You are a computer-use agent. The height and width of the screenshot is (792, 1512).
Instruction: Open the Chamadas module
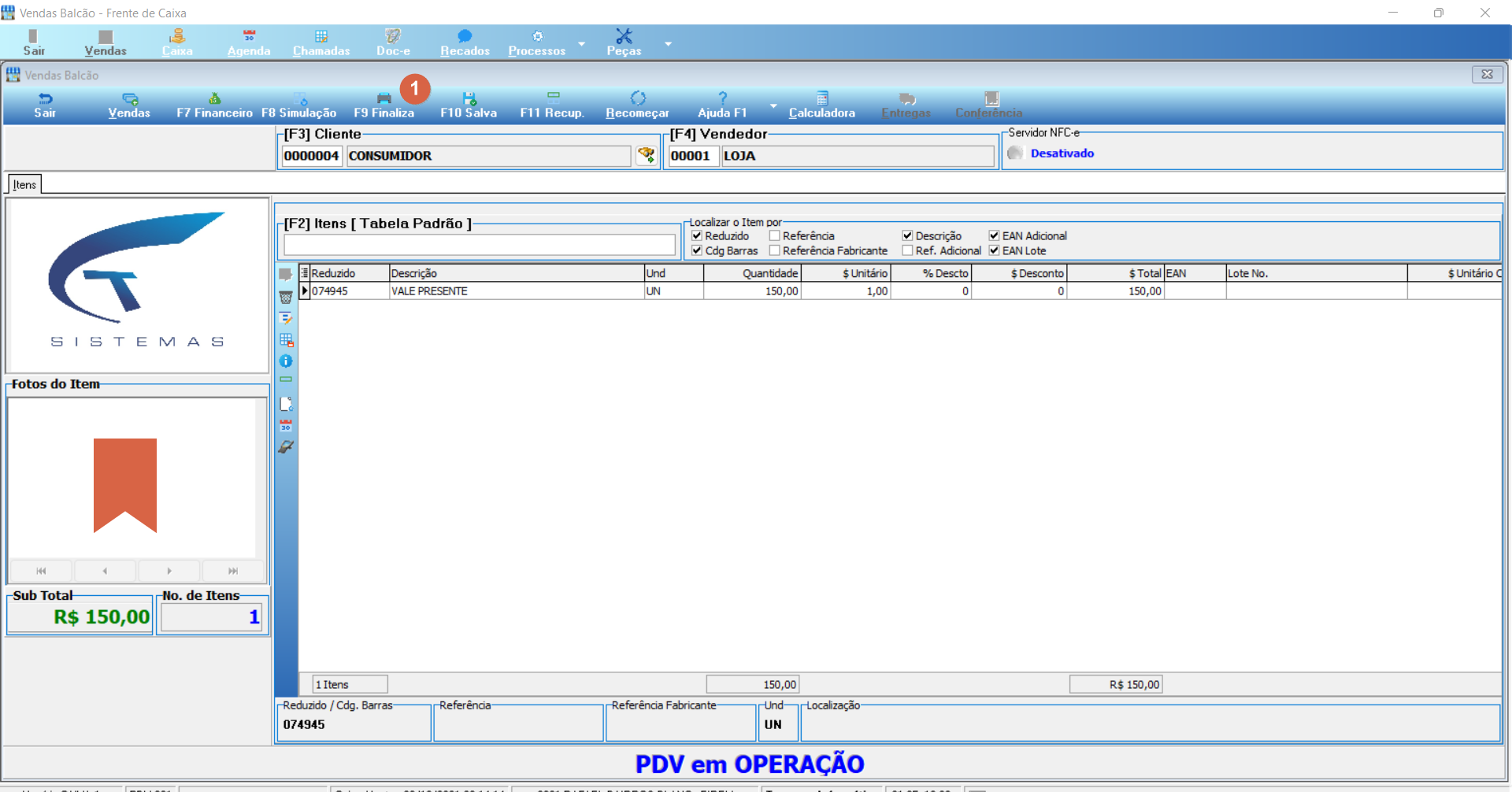point(321,43)
